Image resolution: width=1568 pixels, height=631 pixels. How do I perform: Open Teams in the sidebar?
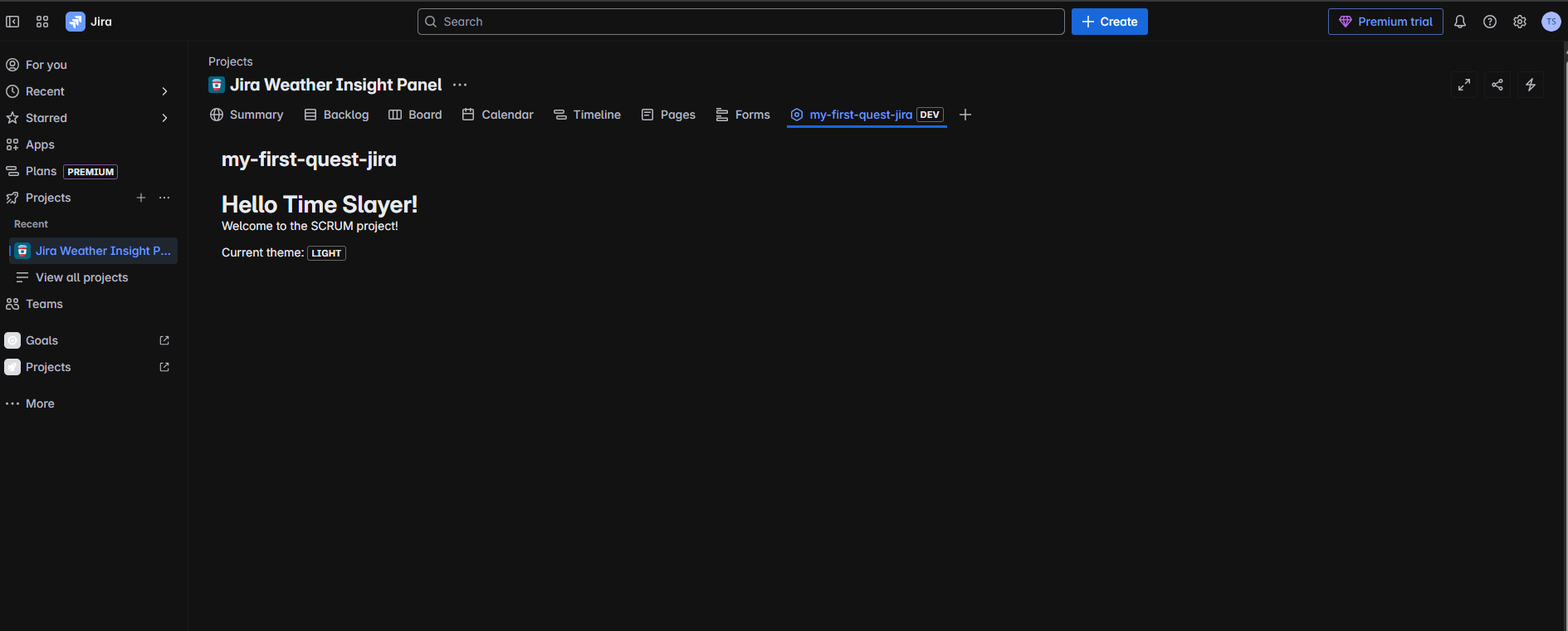click(x=89, y=304)
